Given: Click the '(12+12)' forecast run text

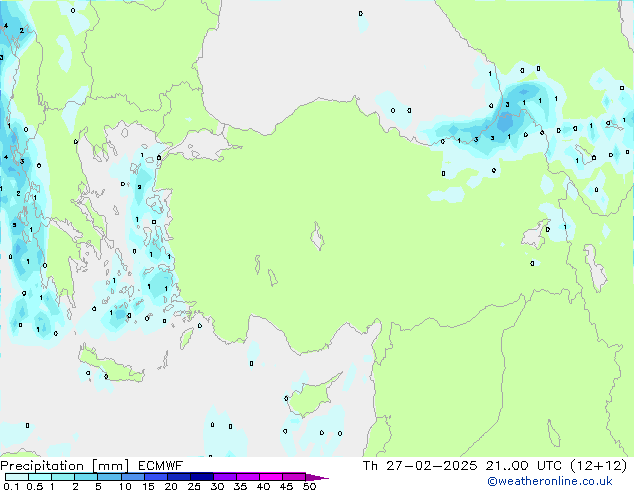Looking at the screenshot, I should tap(599, 466).
